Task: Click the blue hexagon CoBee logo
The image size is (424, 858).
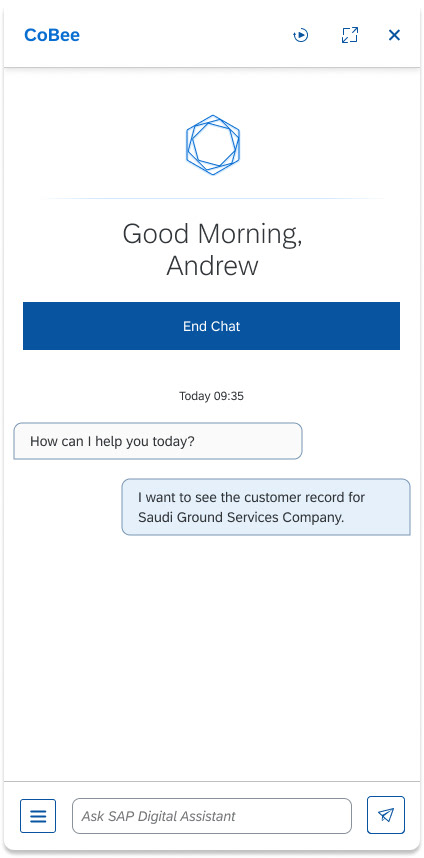Action: (212, 145)
